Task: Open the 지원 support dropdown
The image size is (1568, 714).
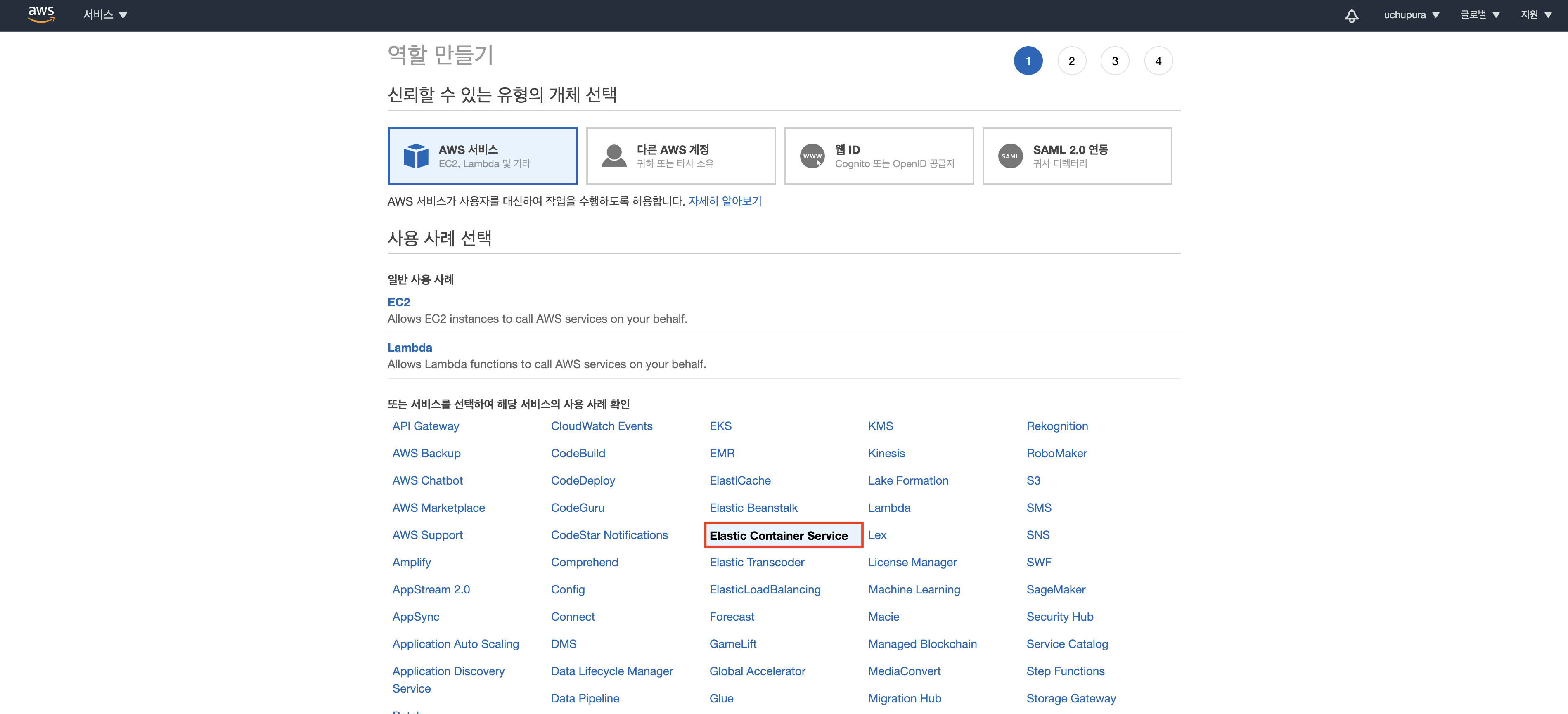Action: click(x=1536, y=14)
